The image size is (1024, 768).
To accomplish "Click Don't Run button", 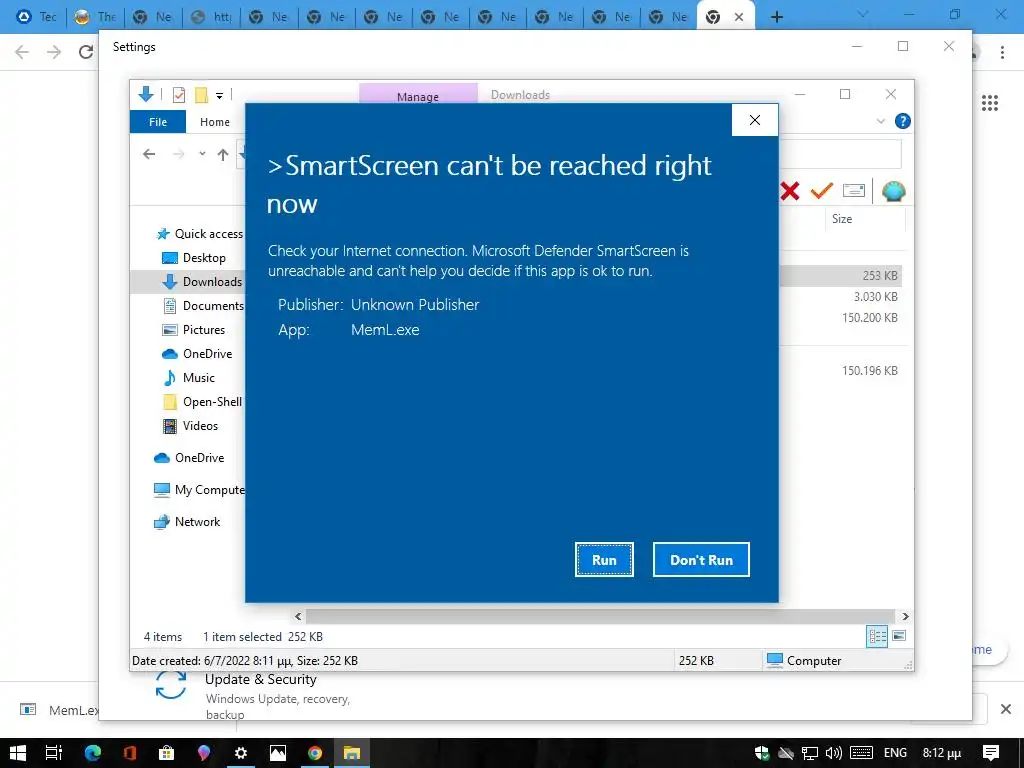I will click(701, 560).
